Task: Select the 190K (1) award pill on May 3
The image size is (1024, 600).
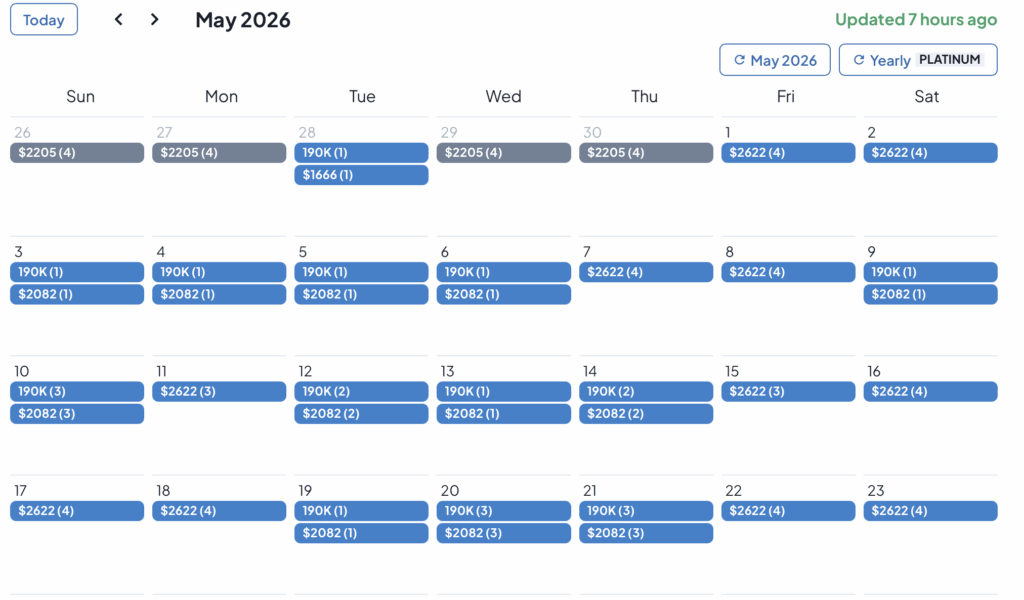Action: (x=77, y=271)
